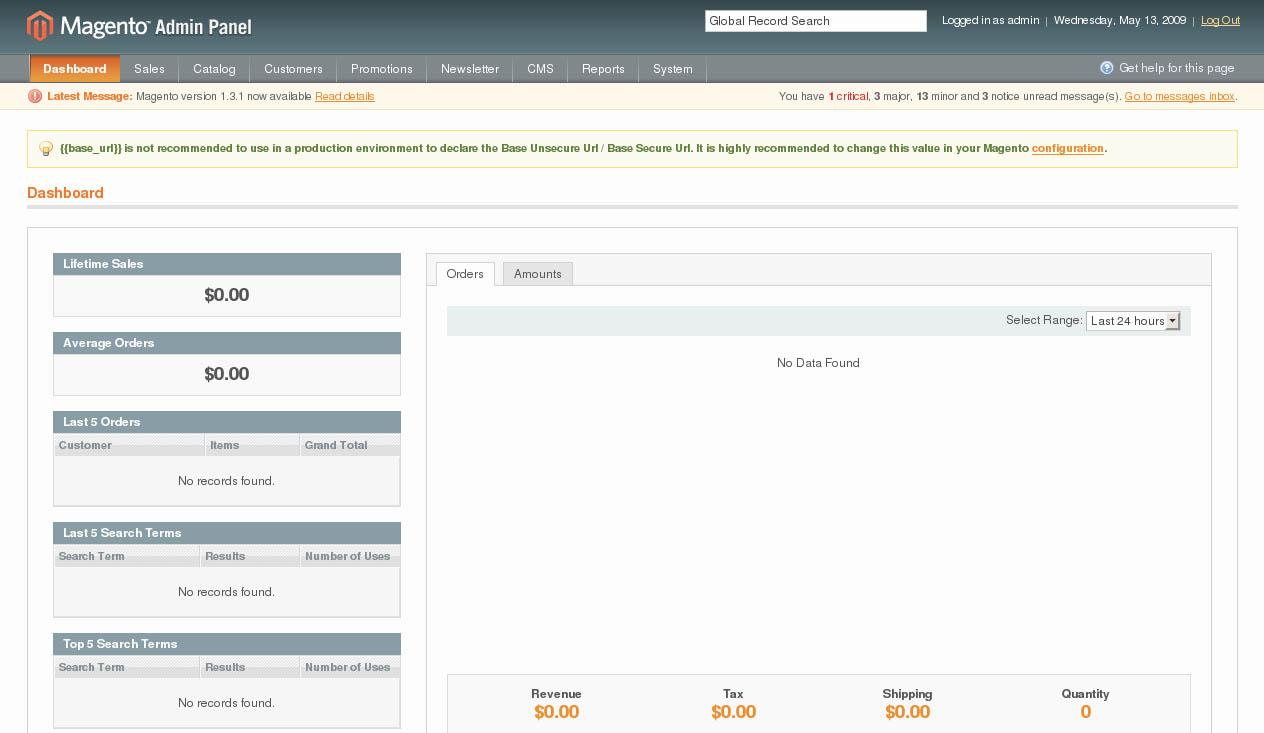
Task: Click the Grand Total column header
Action: [350, 445]
